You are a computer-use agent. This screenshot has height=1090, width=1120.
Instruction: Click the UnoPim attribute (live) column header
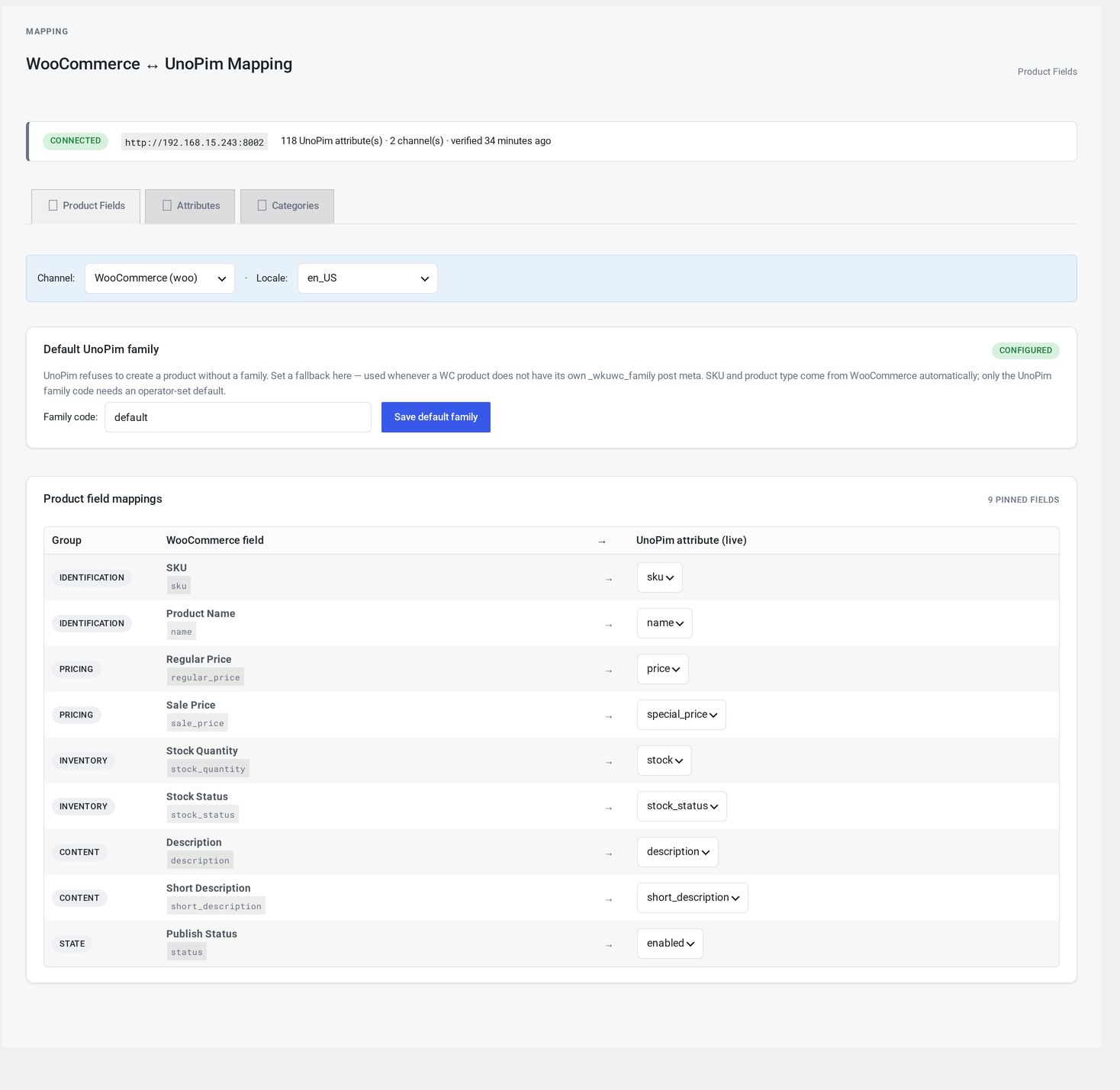(691, 540)
